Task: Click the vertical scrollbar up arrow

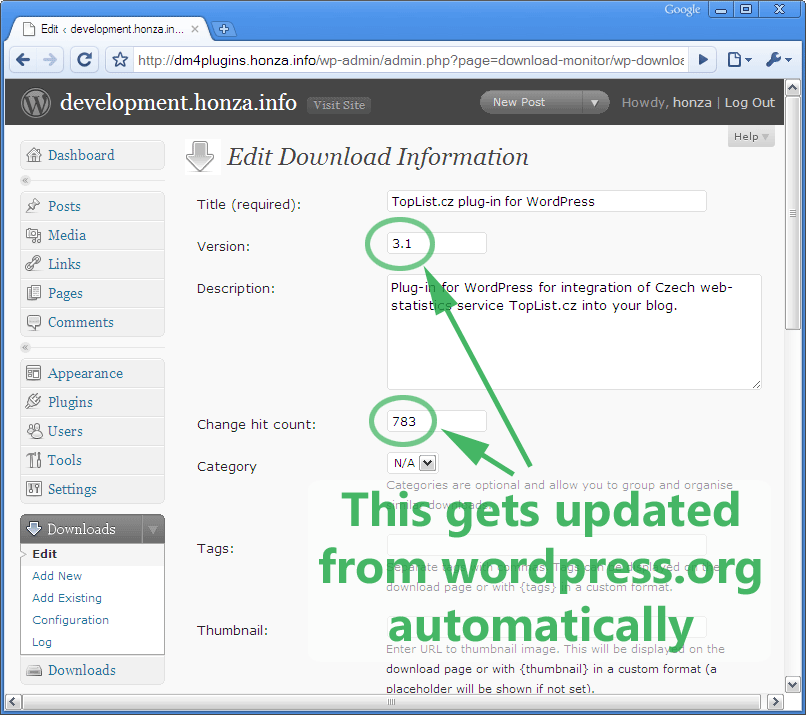Action: click(793, 87)
